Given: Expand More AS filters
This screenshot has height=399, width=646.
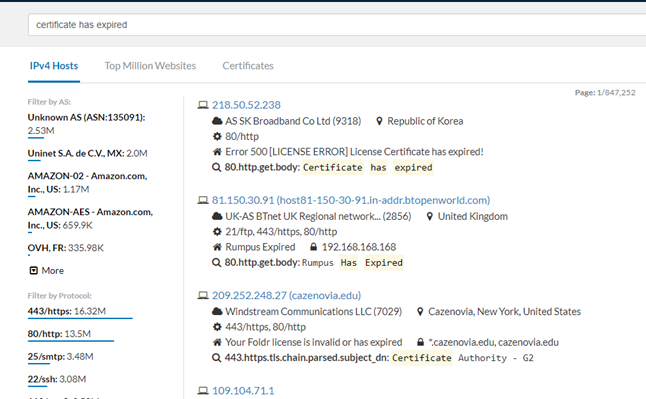Looking at the screenshot, I should tap(47, 270).
